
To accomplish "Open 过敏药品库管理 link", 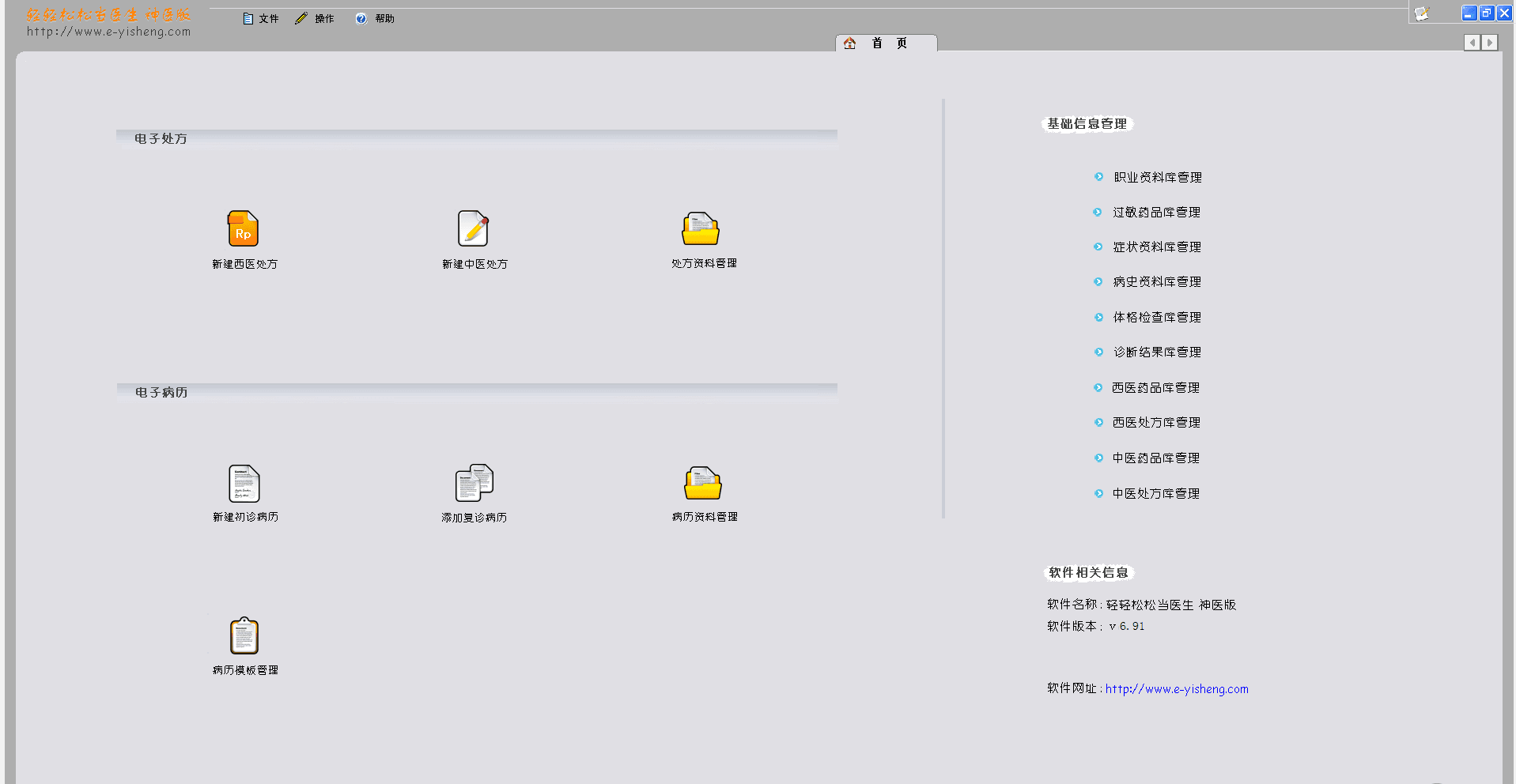I will [x=1156, y=213].
